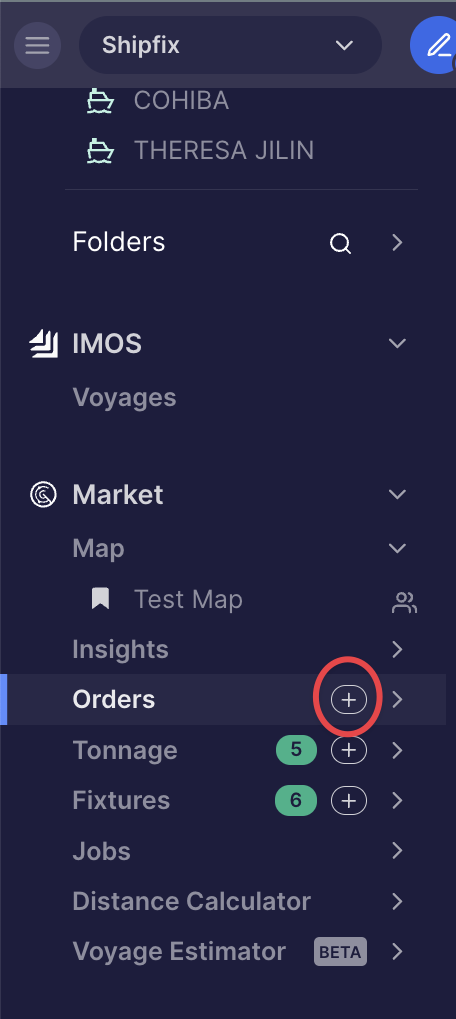Click the Market section logo icon
Image resolution: width=456 pixels, height=1019 pixels.
pyautogui.click(x=44, y=495)
